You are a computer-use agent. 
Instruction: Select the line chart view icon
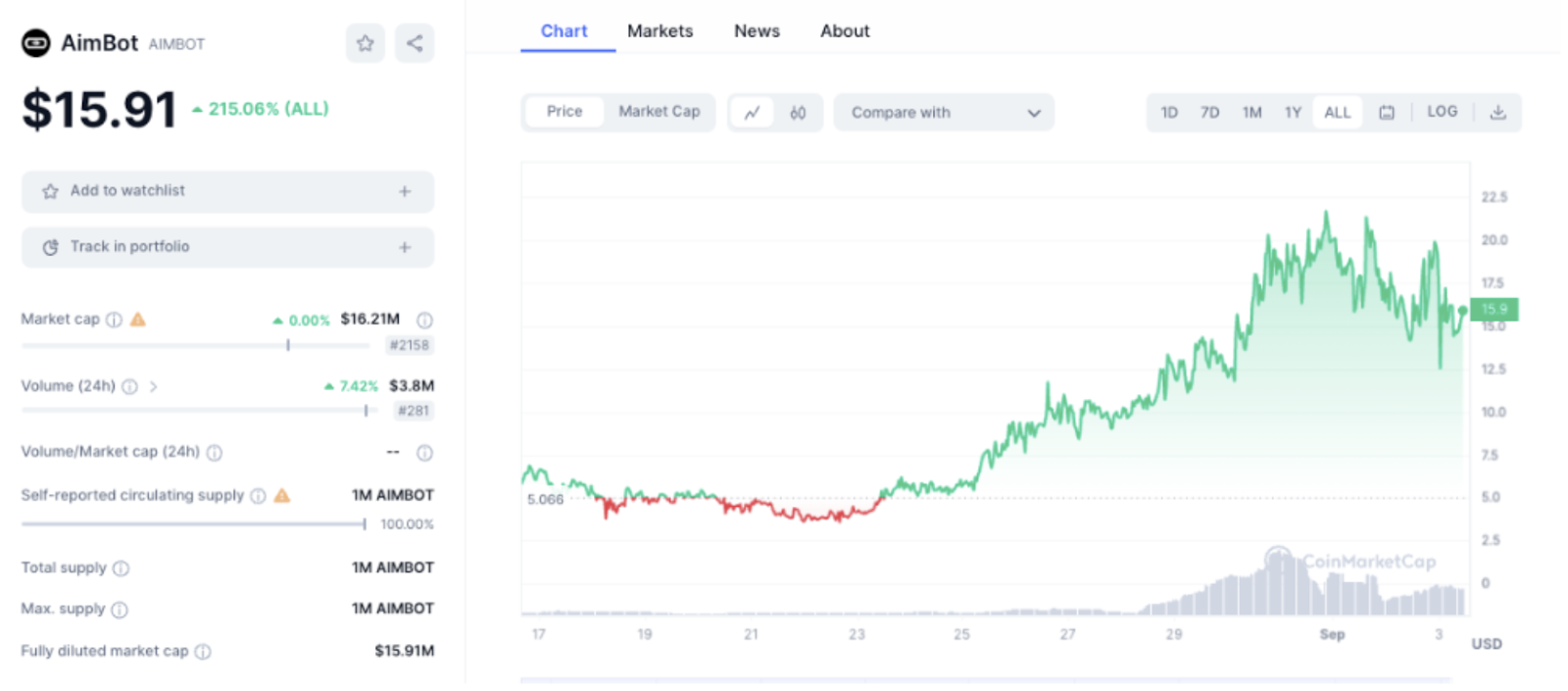tap(752, 113)
